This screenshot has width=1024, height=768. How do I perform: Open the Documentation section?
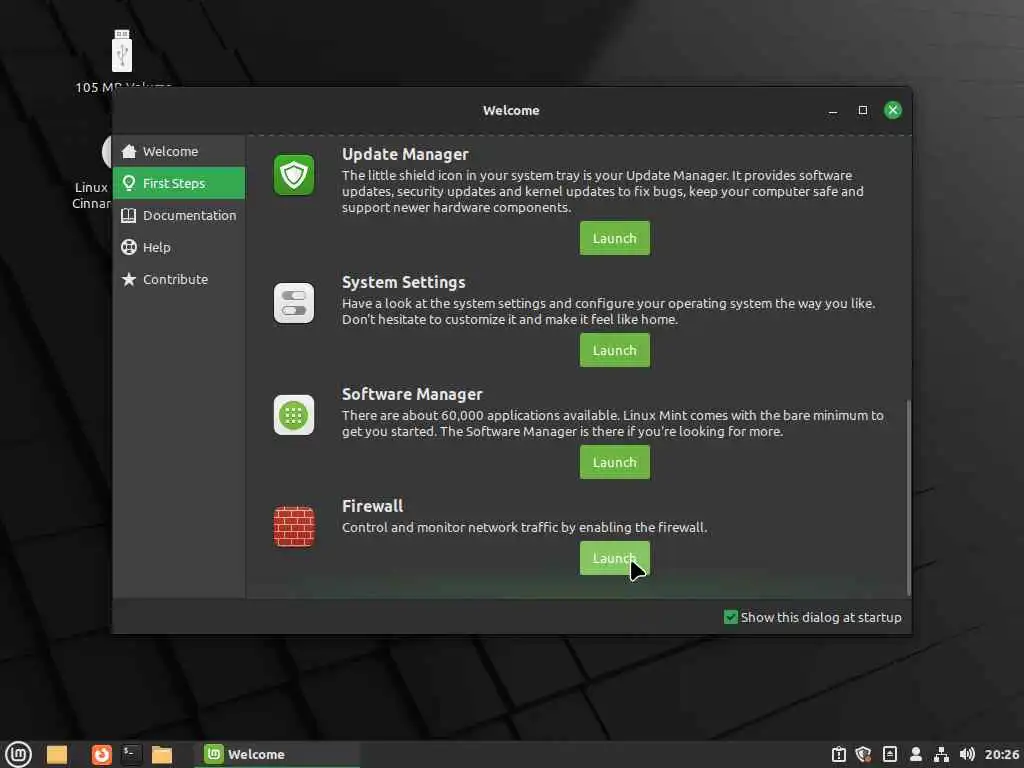[179, 216]
